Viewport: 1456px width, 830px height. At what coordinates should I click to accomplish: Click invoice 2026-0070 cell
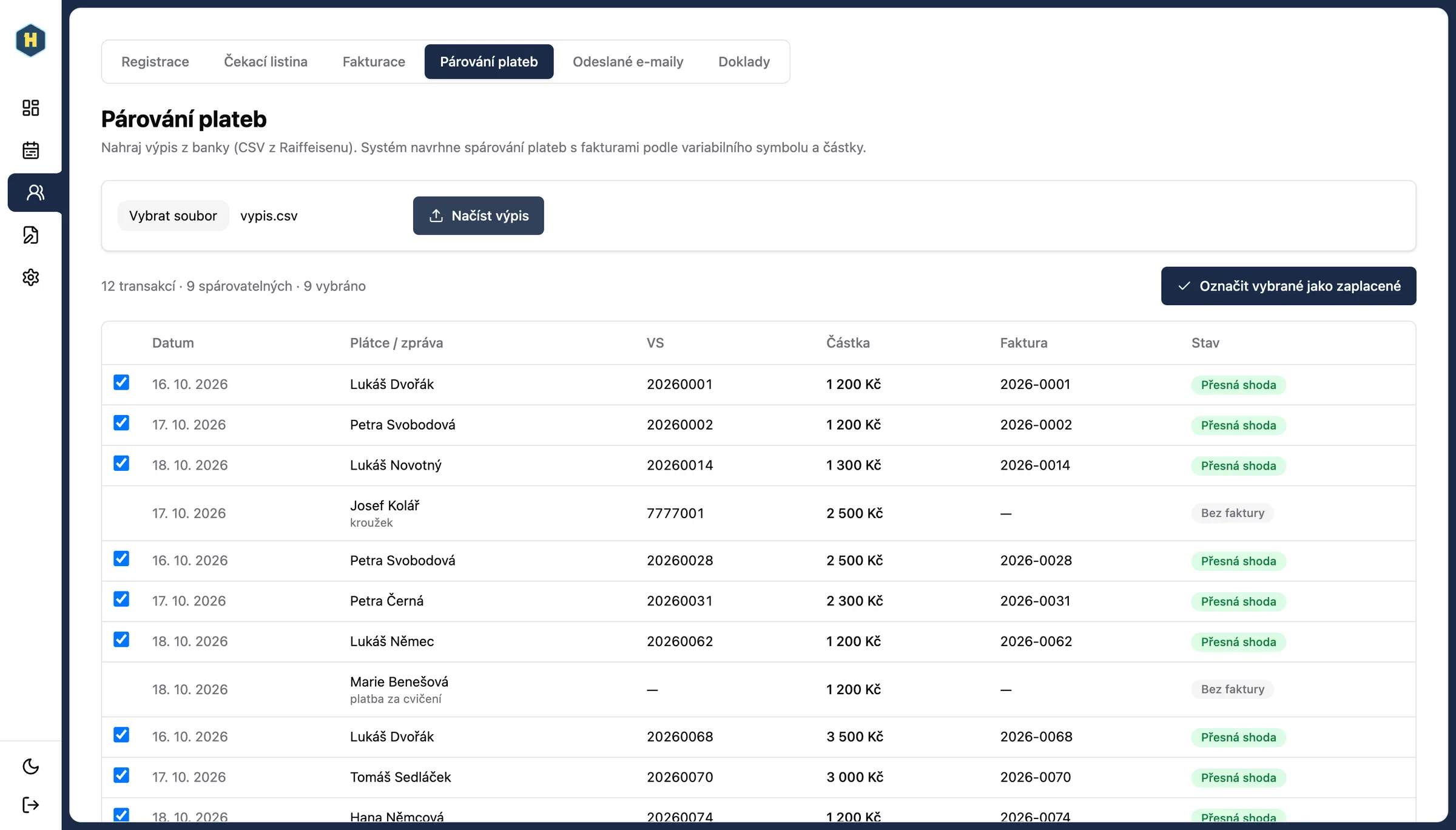[1036, 777]
